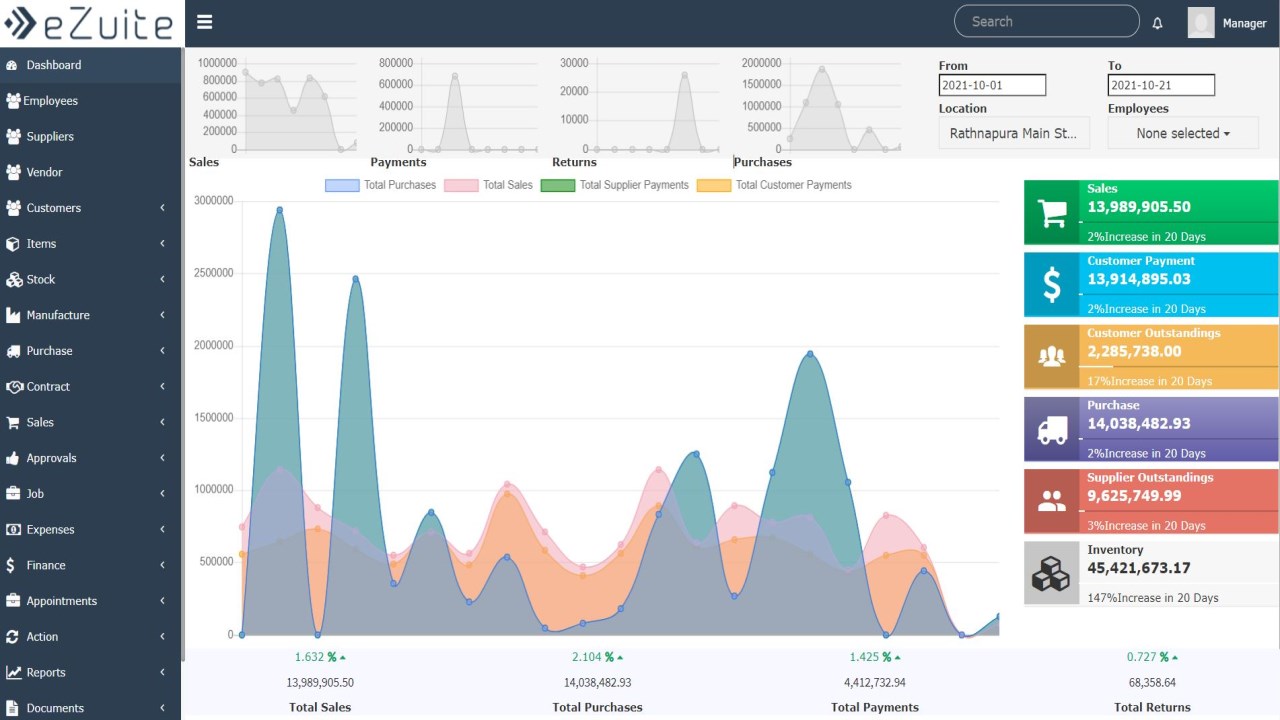Click the Vendor sidebar icon
The width and height of the screenshot is (1280, 720).
tap(13, 172)
